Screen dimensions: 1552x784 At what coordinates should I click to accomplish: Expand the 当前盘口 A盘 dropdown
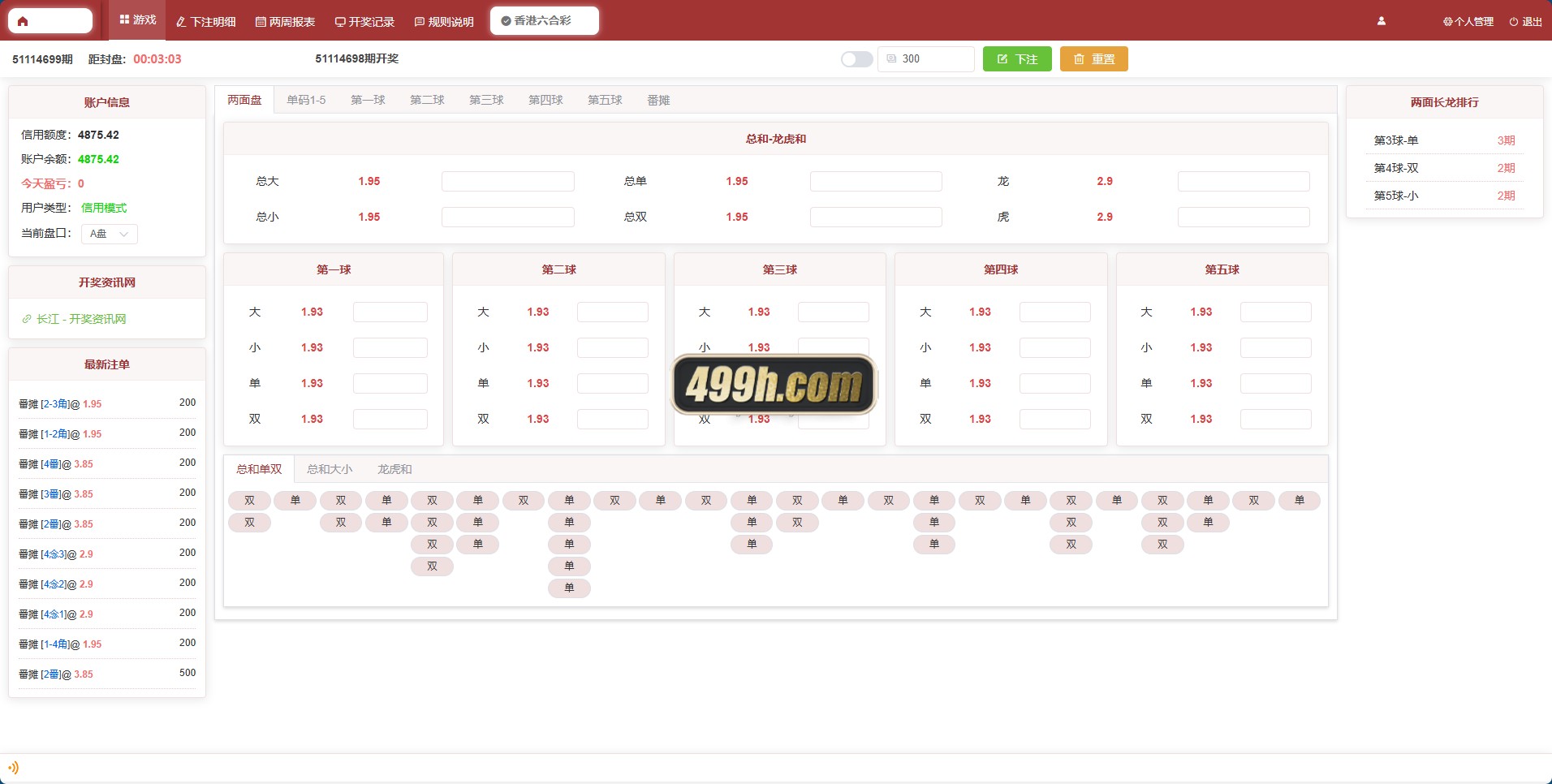click(109, 234)
